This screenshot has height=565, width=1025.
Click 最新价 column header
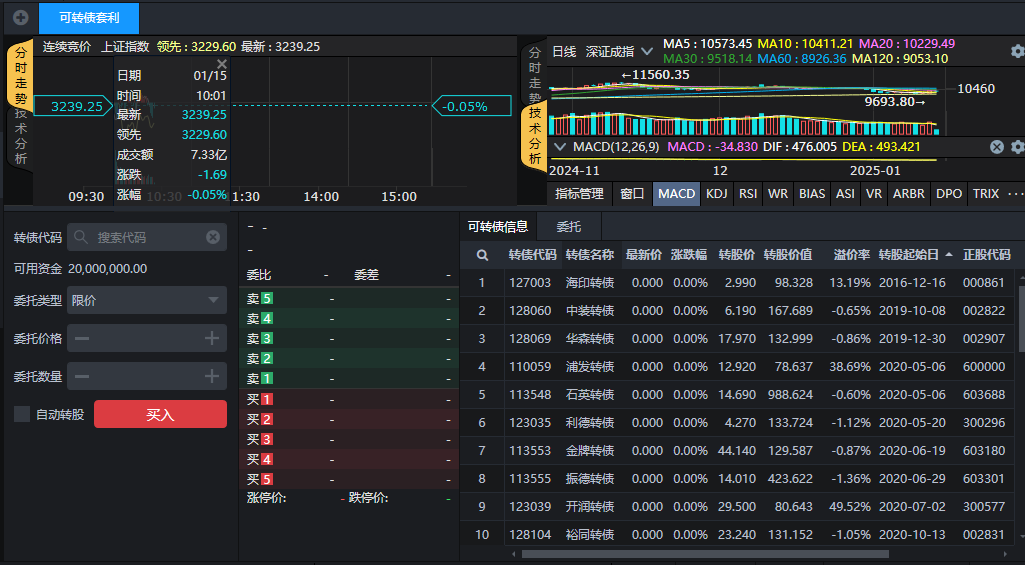643,254
